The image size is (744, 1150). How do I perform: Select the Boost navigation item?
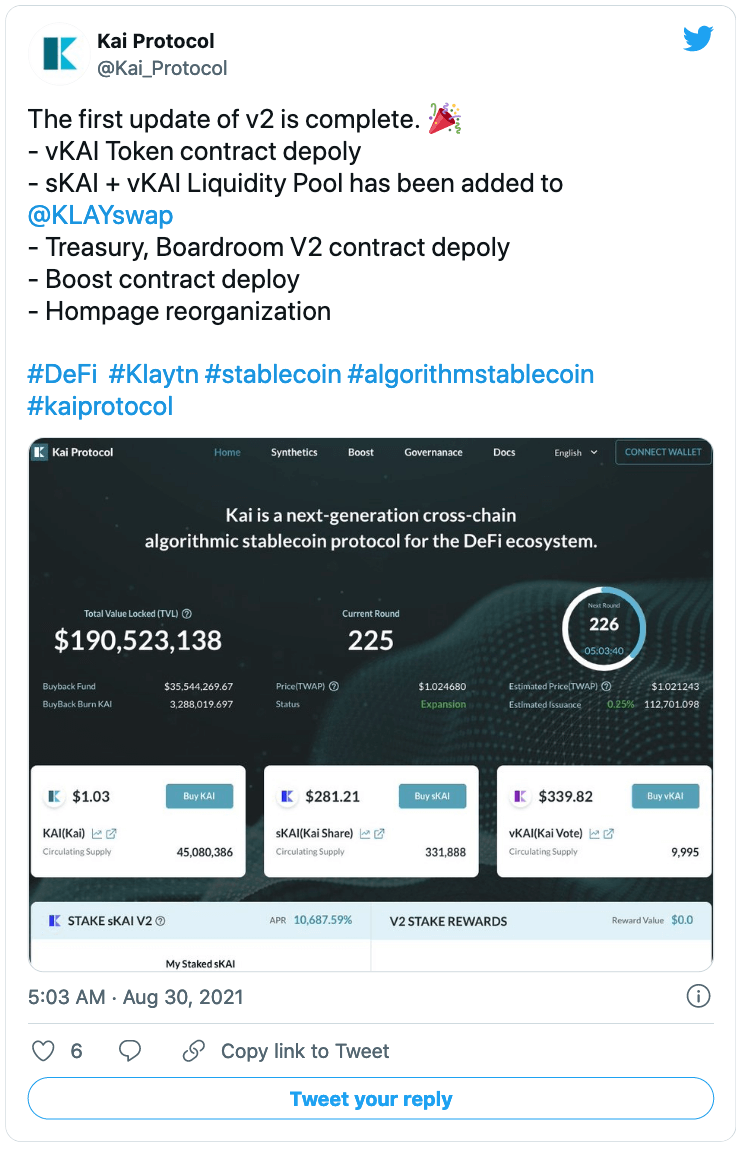(x=361, y=453)
